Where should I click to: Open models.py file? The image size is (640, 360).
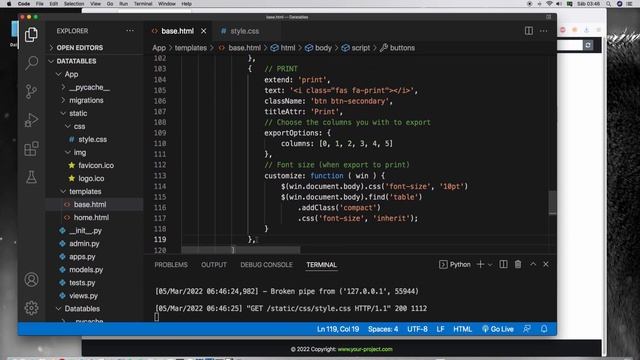coord(86,270)
